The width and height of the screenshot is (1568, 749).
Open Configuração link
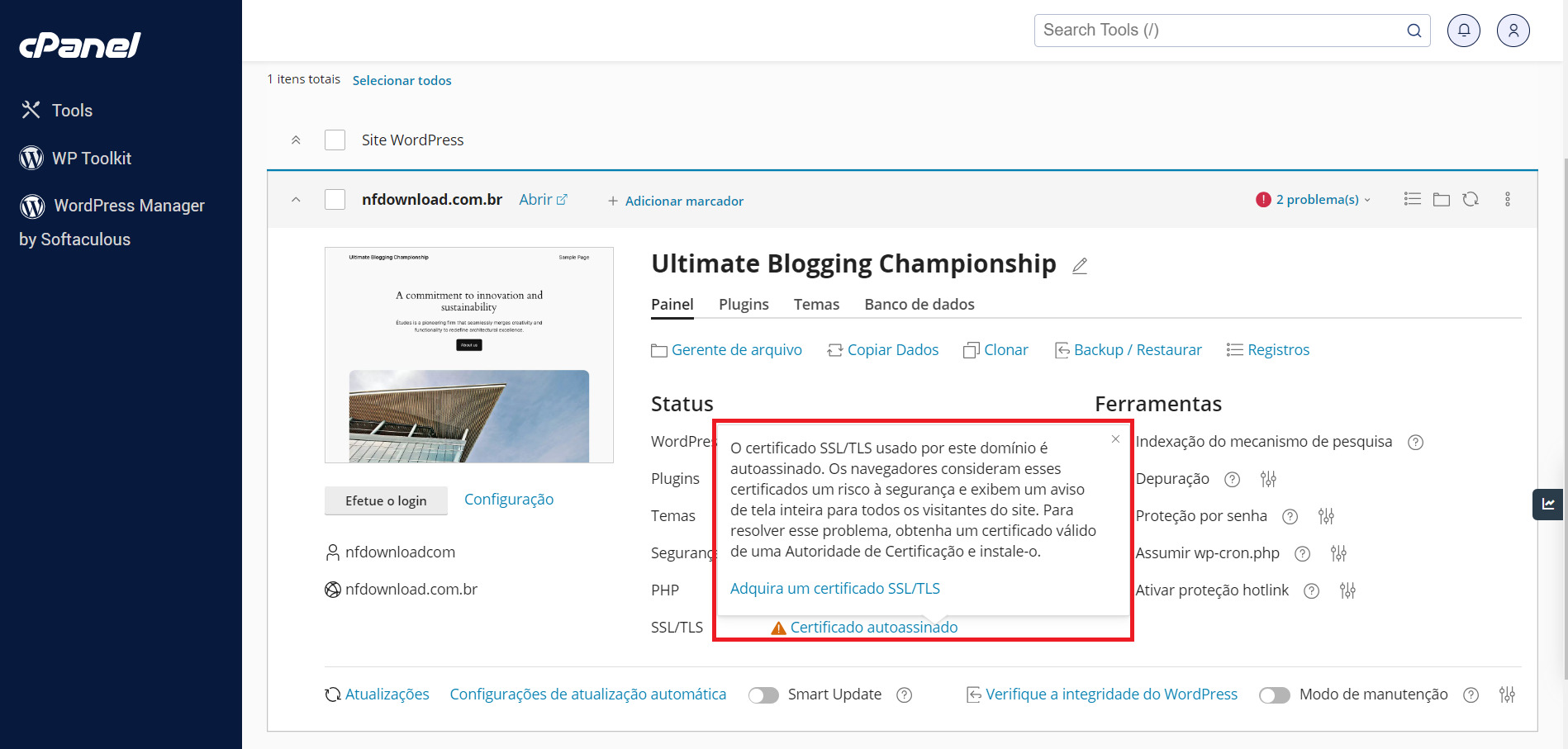click(x=509, y=500)
